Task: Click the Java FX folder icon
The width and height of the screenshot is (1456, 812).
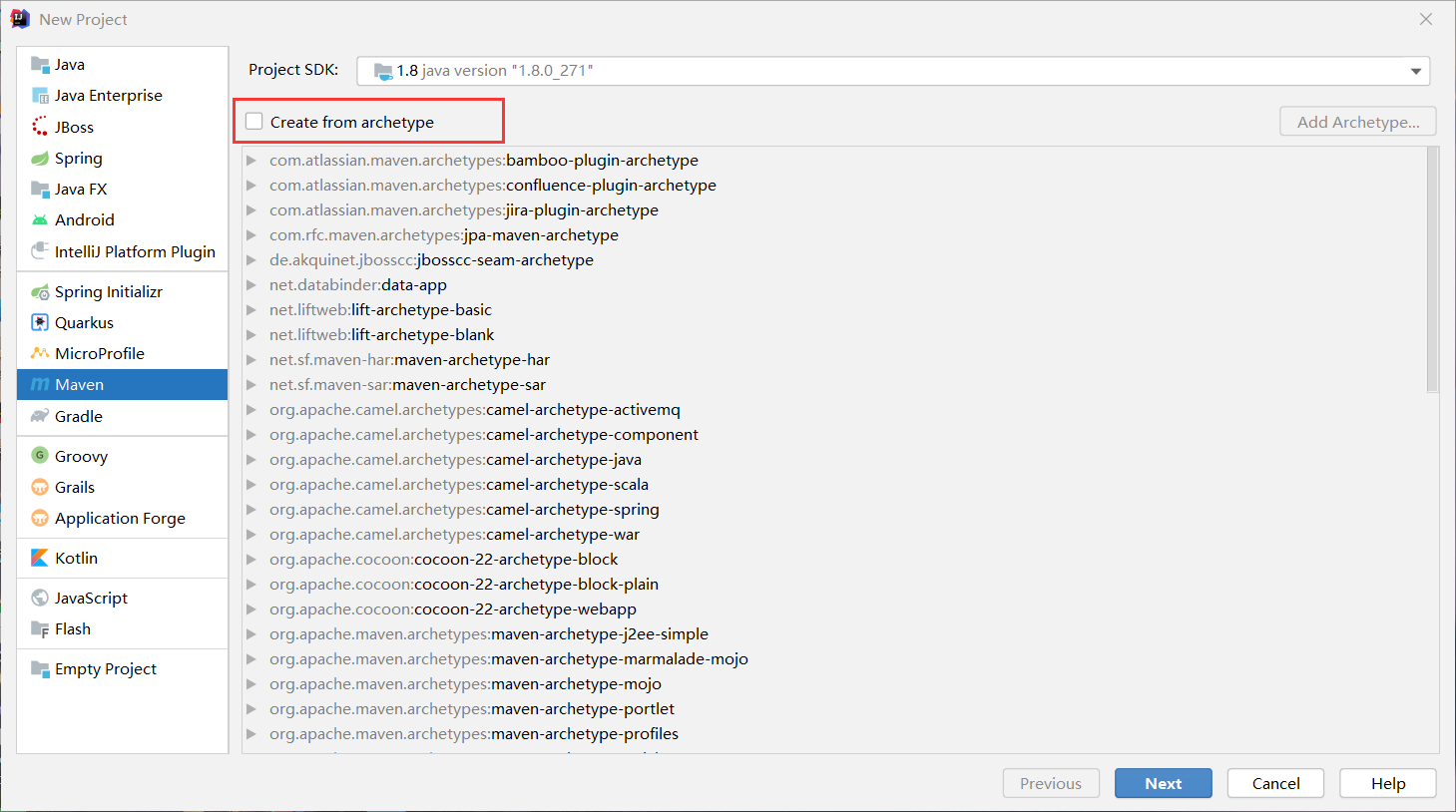Action: (x=40, y=189)
